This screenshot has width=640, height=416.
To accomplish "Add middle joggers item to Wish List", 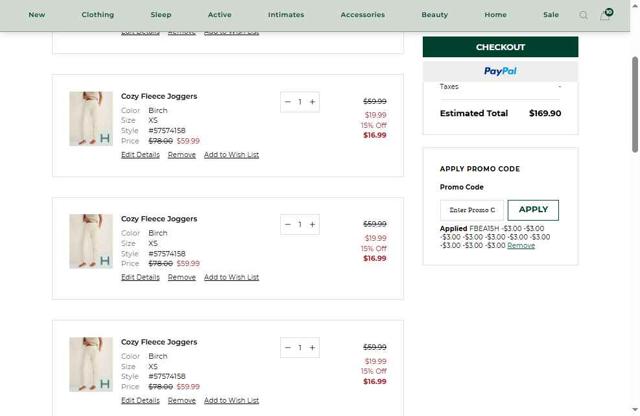I will click(x=231, y=277).
